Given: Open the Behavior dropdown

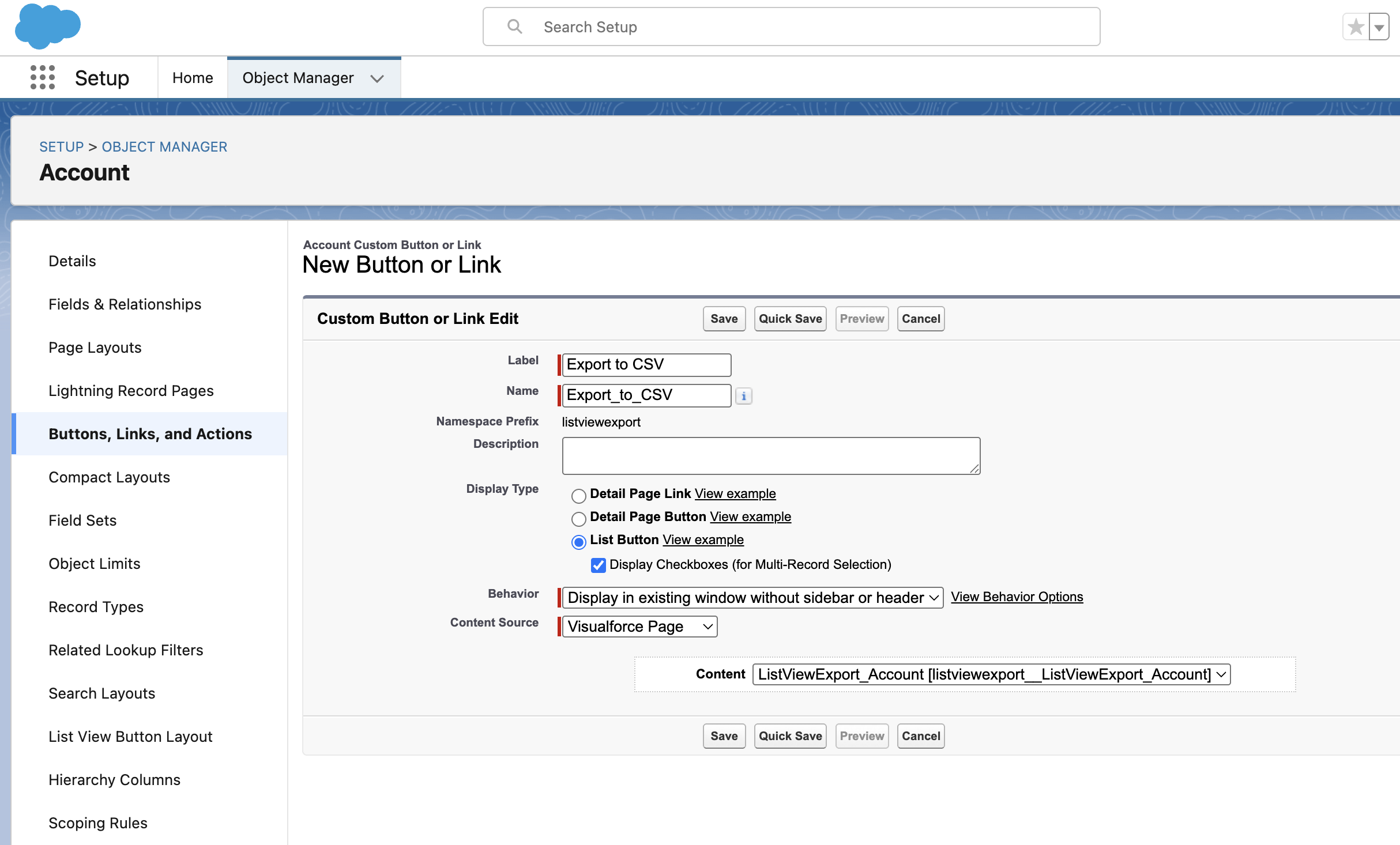Looking at the screenshot, I should tap(752, 598).
